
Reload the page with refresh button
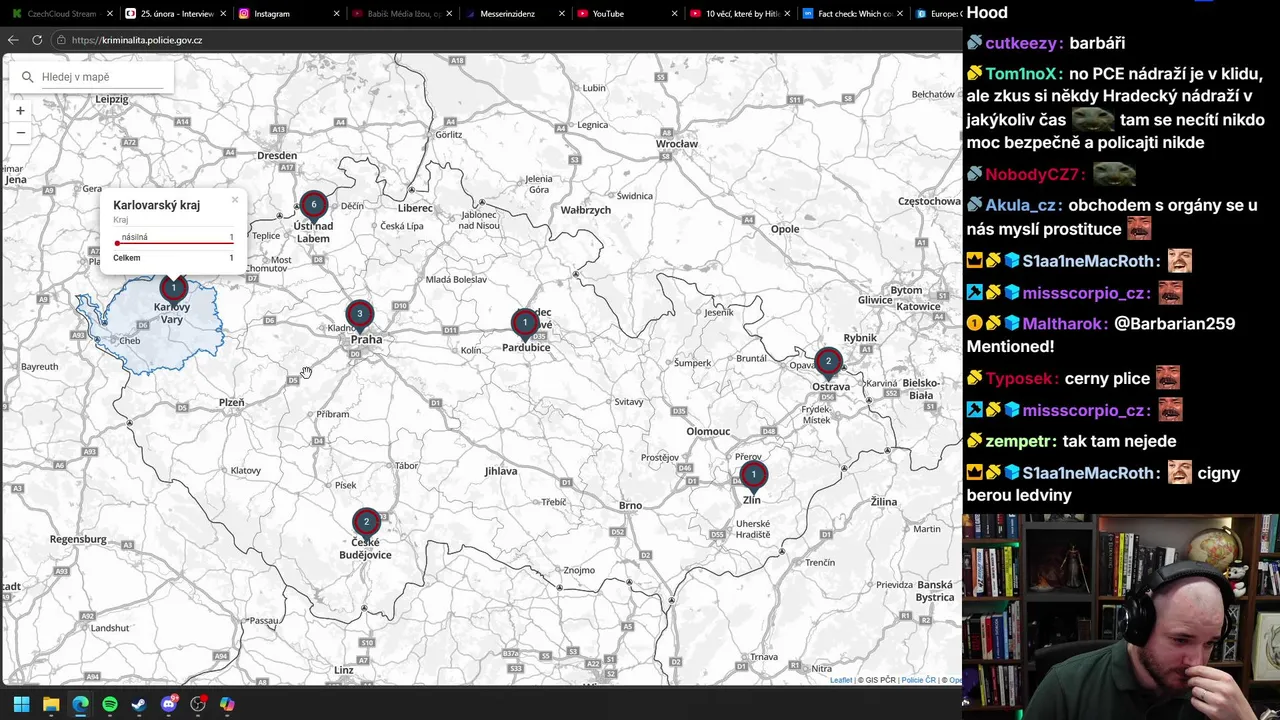point(37,40)
